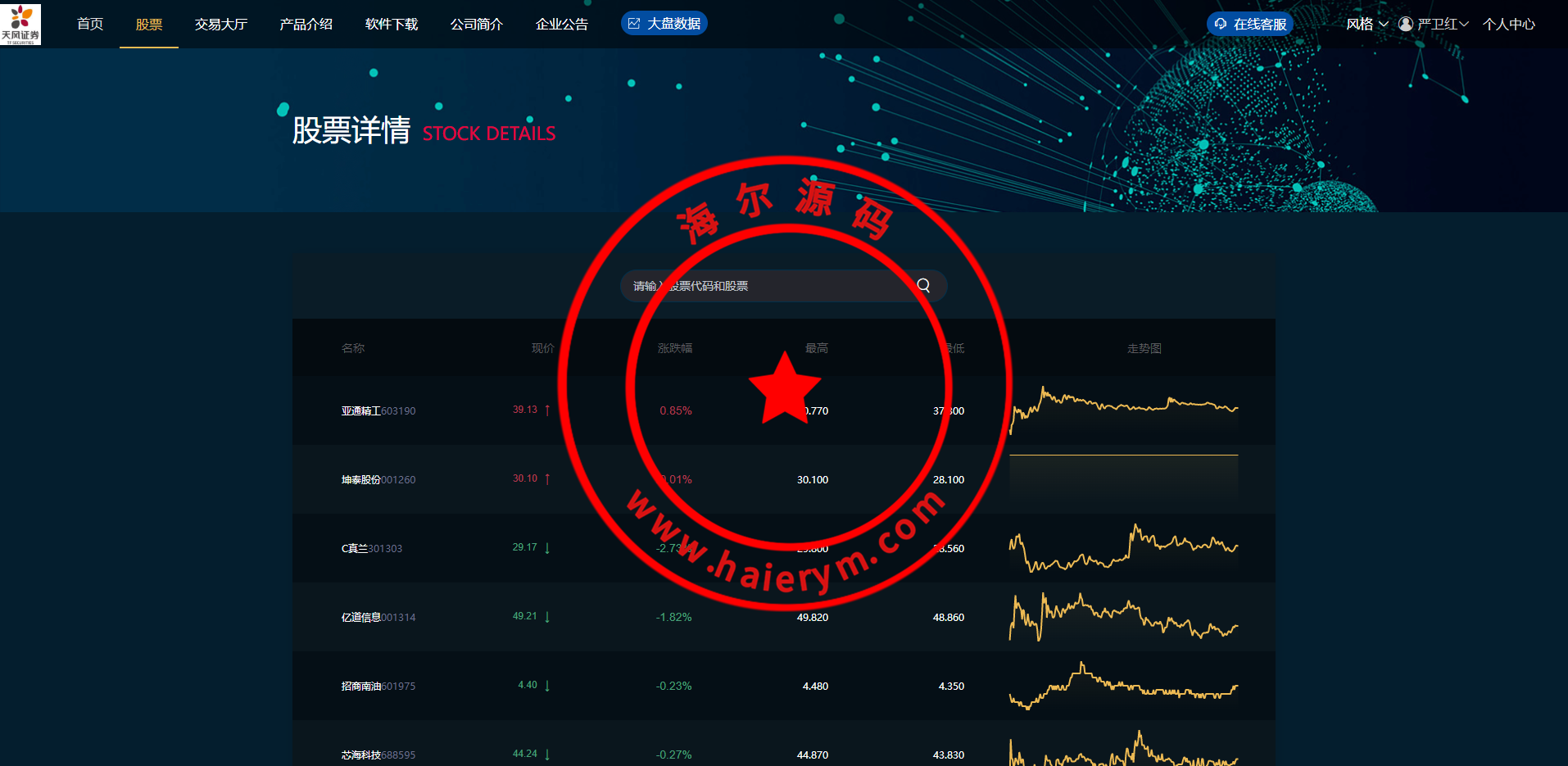Click the 亿道信息 trend chart thumbnail
The image size is (1568, 766).
pos(1122,617)
